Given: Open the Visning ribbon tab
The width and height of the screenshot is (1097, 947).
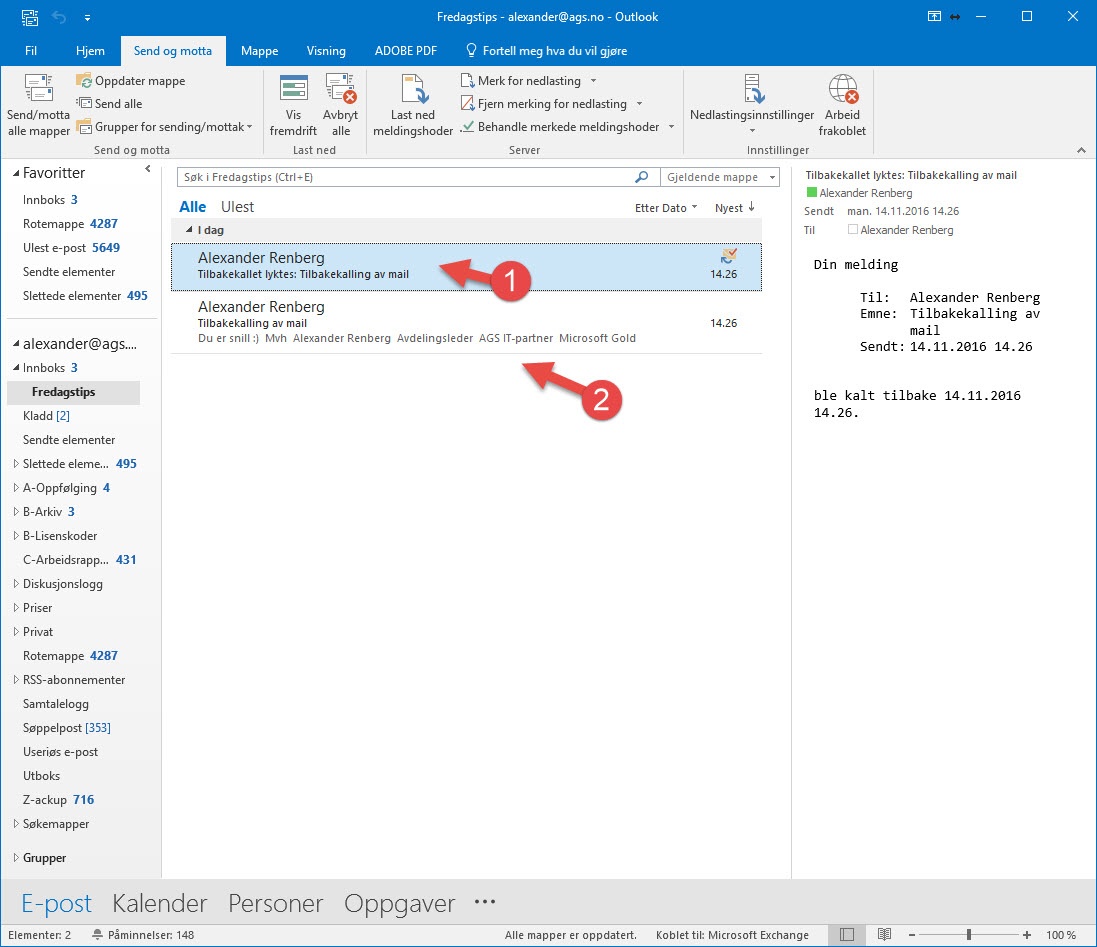Looking at the screenshot, I should click(326, 51).
